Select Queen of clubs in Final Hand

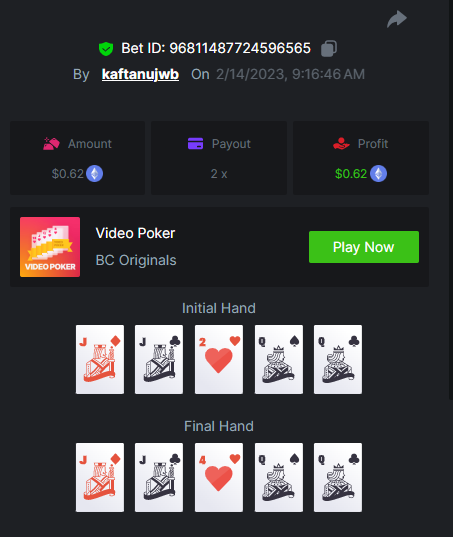click(x=338, y=477)
